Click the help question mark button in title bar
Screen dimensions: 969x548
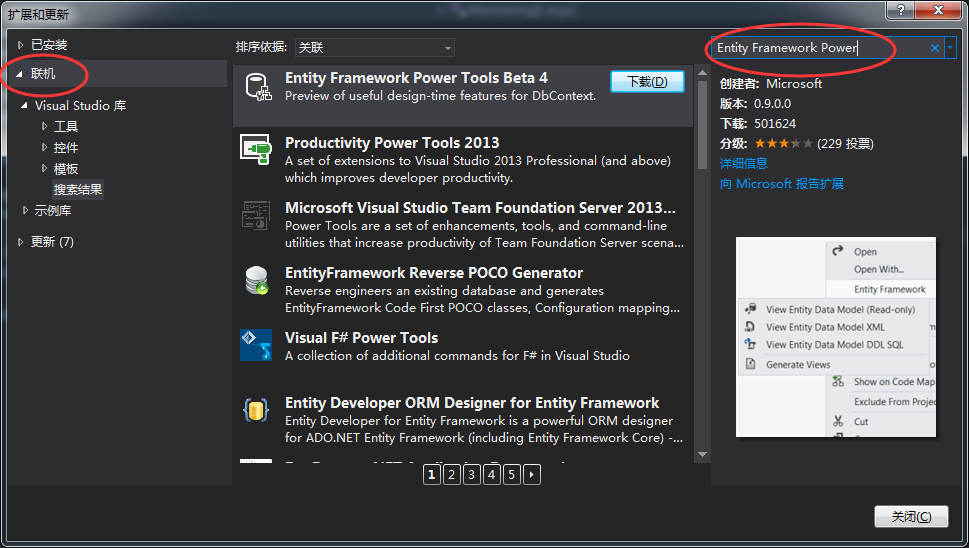tap(901, 10)
